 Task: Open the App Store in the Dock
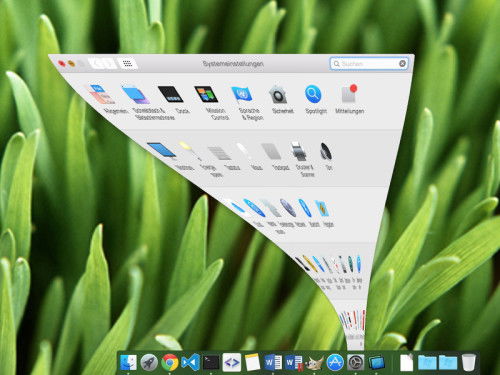335,362
